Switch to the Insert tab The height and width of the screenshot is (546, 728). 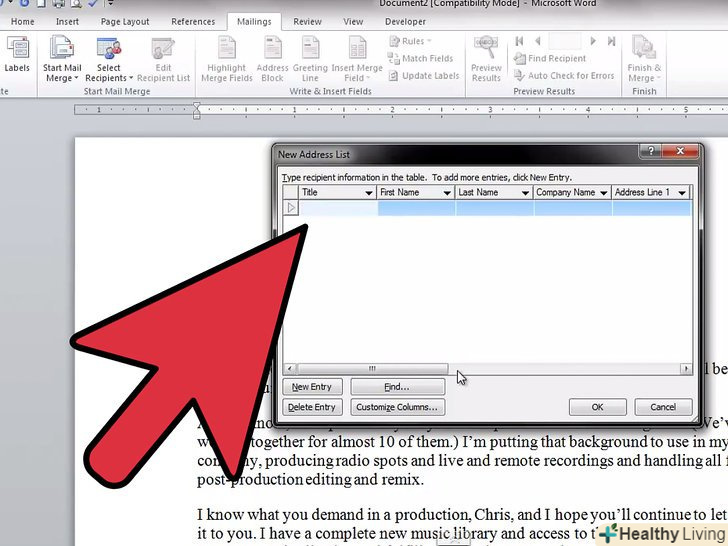coord(67,22)
